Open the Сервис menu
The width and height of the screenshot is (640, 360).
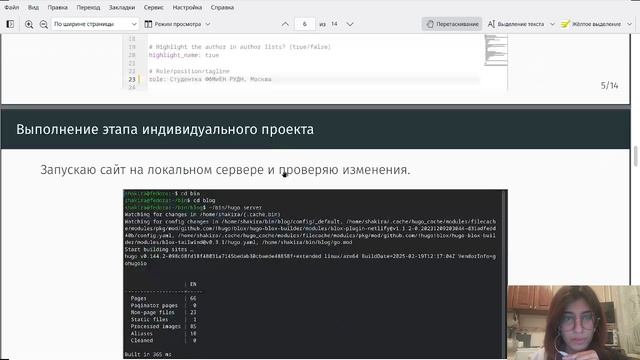coord(153,7)
